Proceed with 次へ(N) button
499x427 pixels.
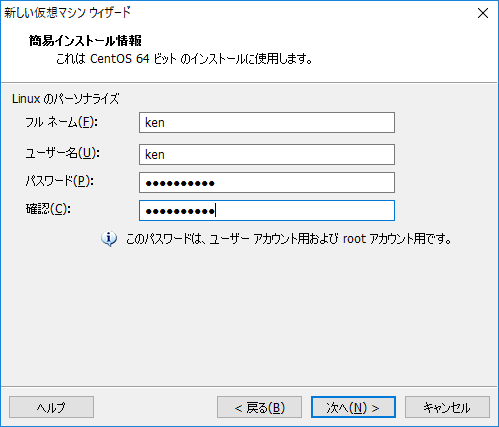point(353,407)
